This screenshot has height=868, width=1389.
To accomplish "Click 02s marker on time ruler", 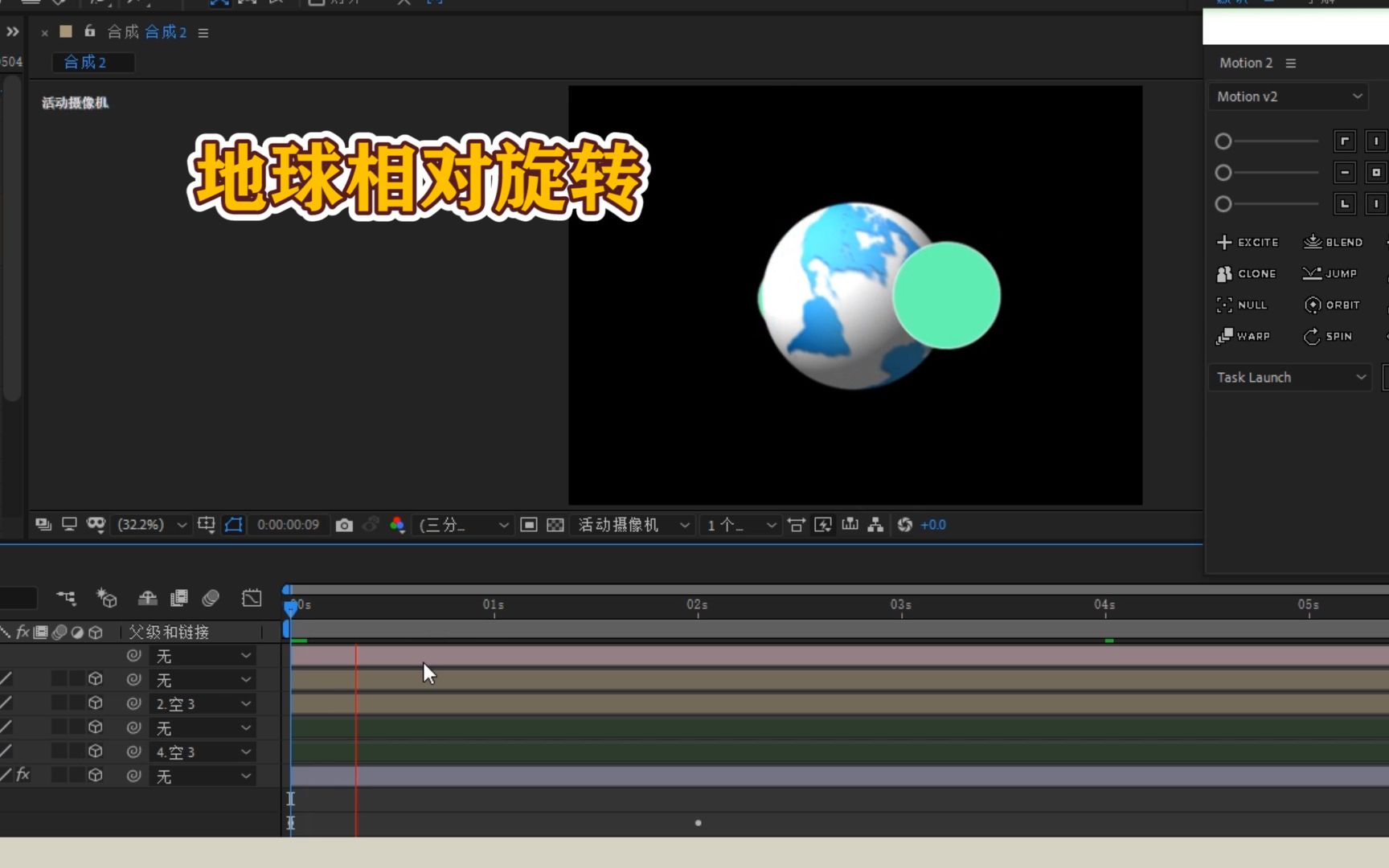I will [x=697, y=605].
